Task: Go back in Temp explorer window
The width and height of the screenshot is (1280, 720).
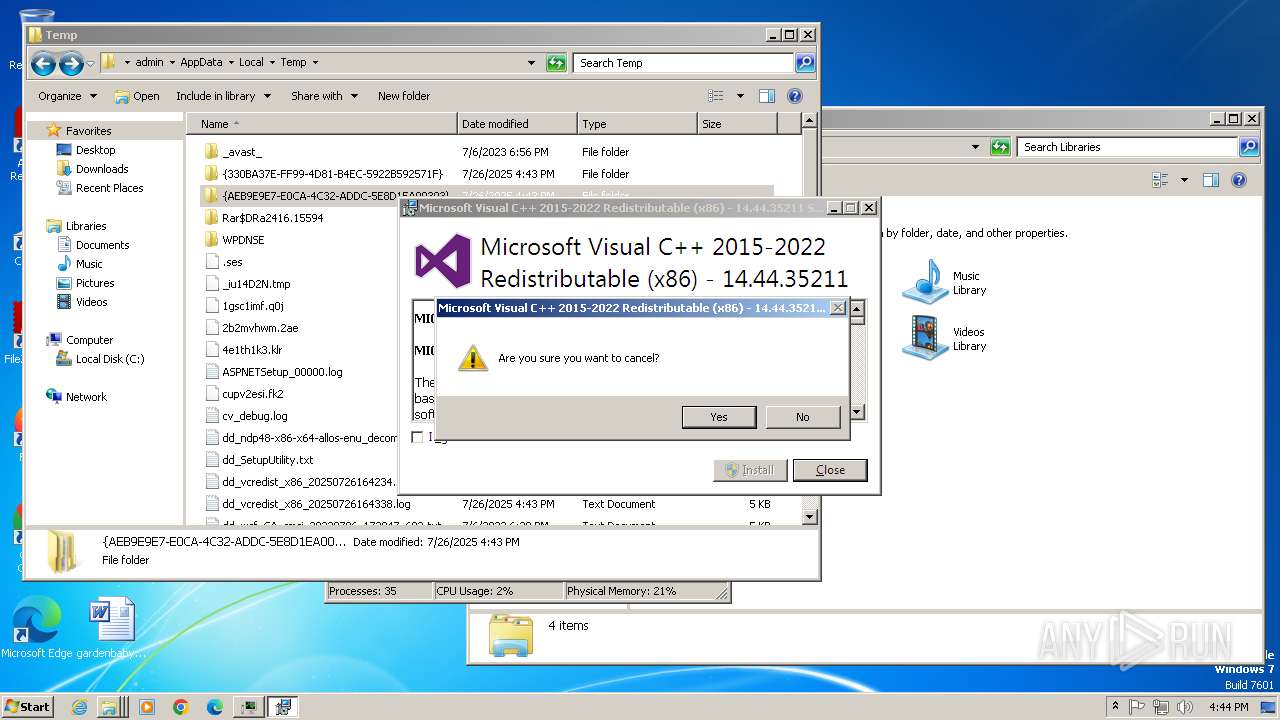Action: (43, 65)
